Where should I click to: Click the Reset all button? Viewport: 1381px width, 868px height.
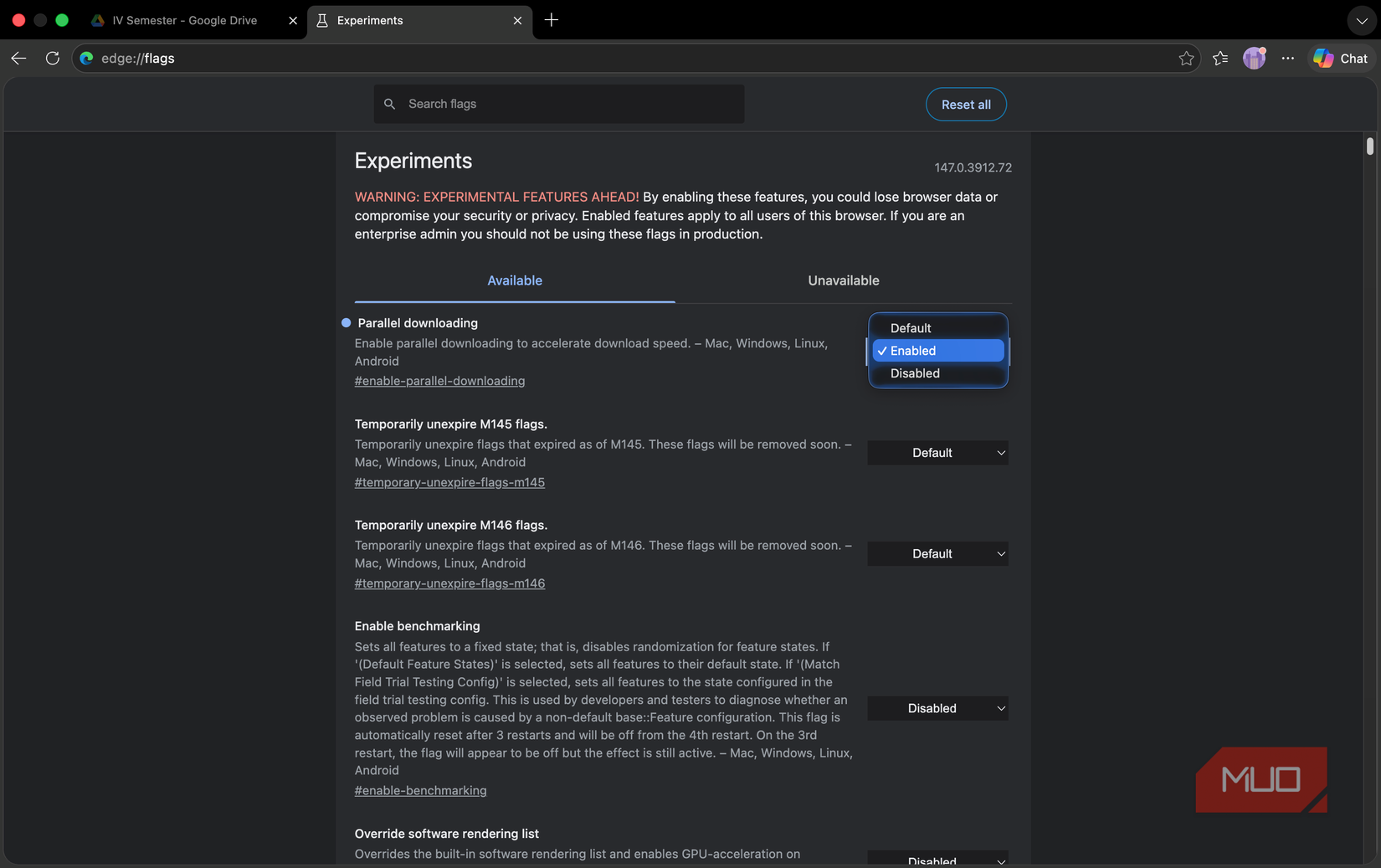coord(966,105)
